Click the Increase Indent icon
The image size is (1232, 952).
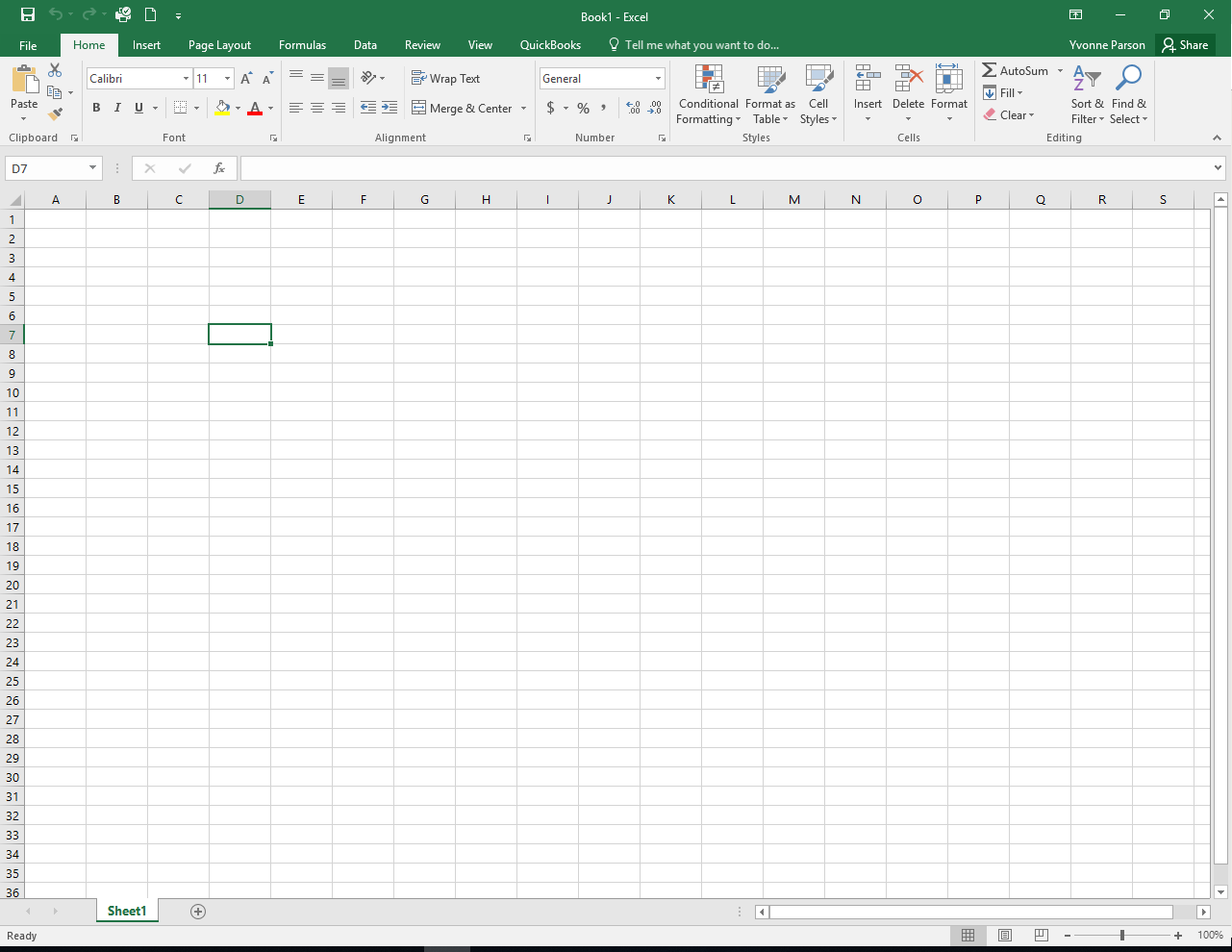(390, 108)
